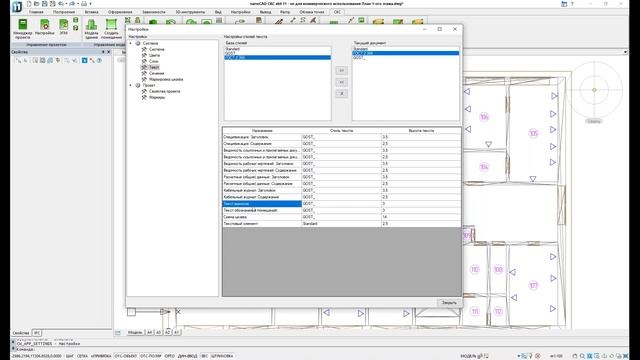
Task: Switch to the Модель layout tab
Action: pyautogui.click(x=135, y=333)
